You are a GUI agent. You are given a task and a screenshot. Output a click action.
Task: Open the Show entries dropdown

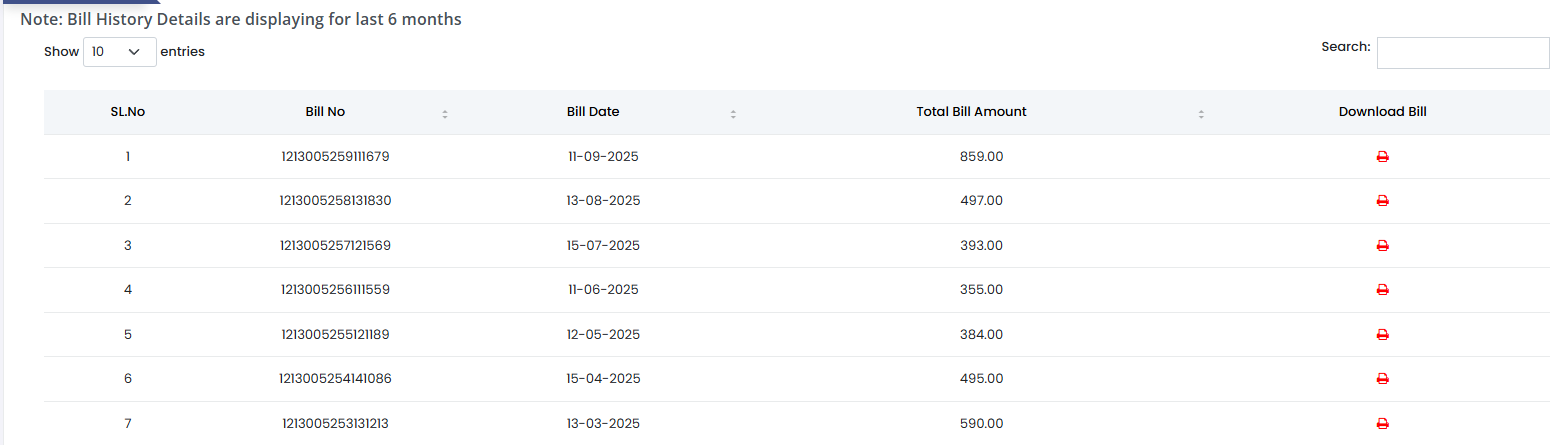119,52
